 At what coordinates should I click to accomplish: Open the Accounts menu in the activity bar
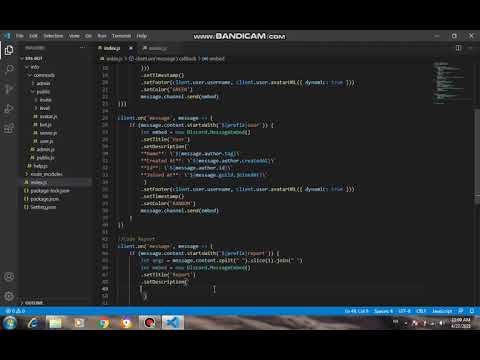point(9,277)
